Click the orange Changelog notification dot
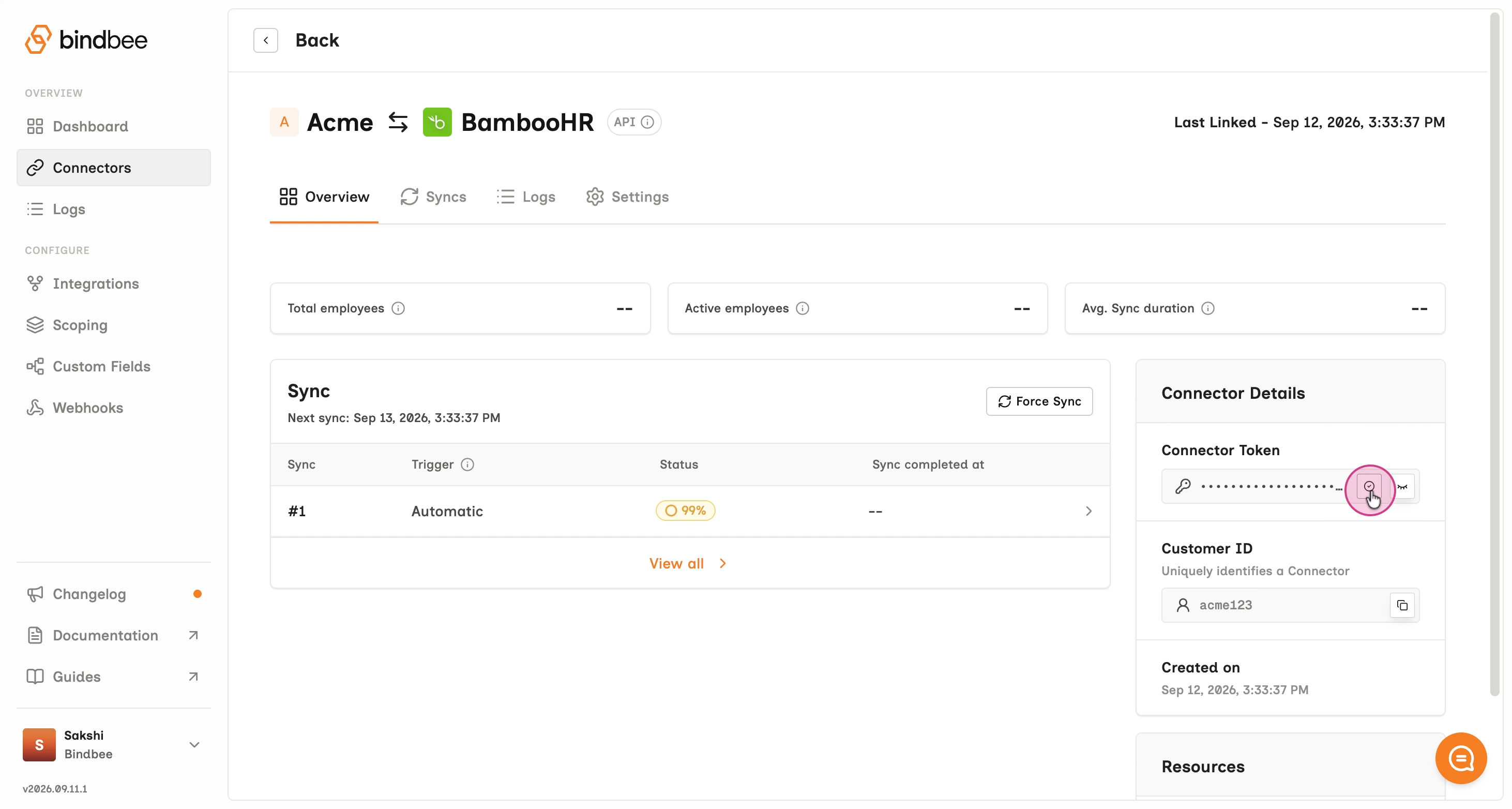 [197, 594]
